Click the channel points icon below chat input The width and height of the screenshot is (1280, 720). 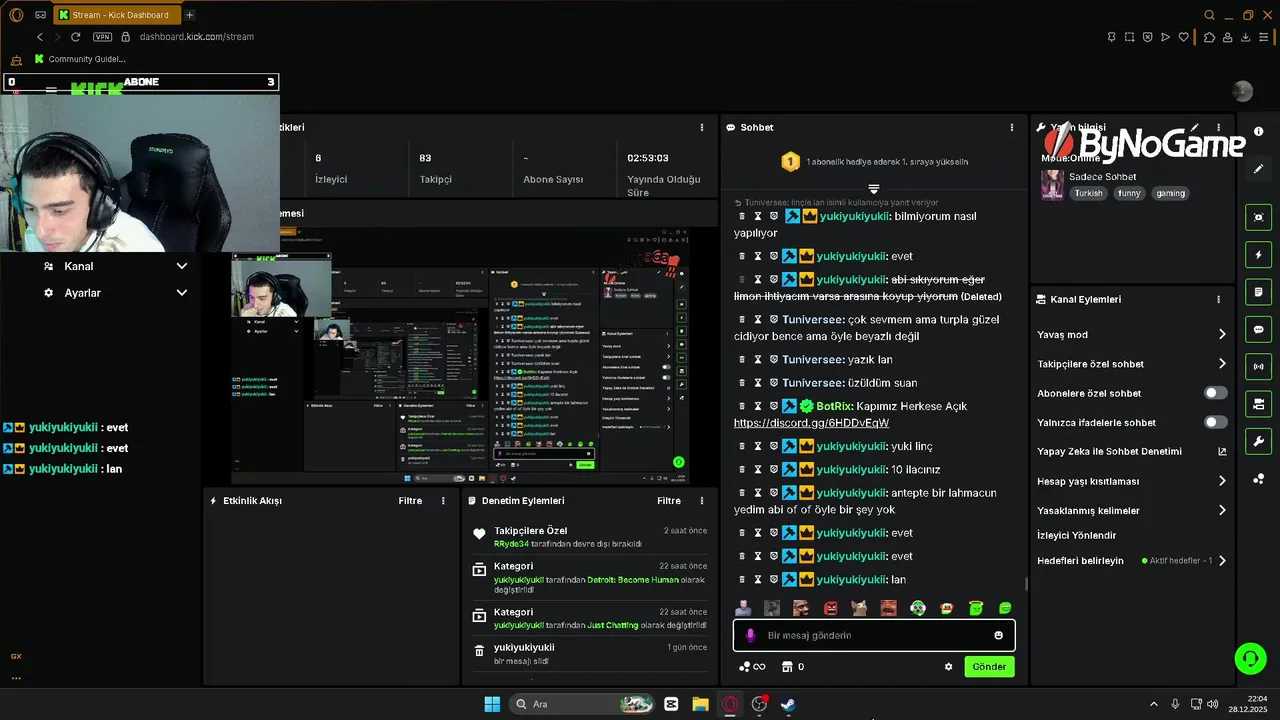tap(745, 667)
